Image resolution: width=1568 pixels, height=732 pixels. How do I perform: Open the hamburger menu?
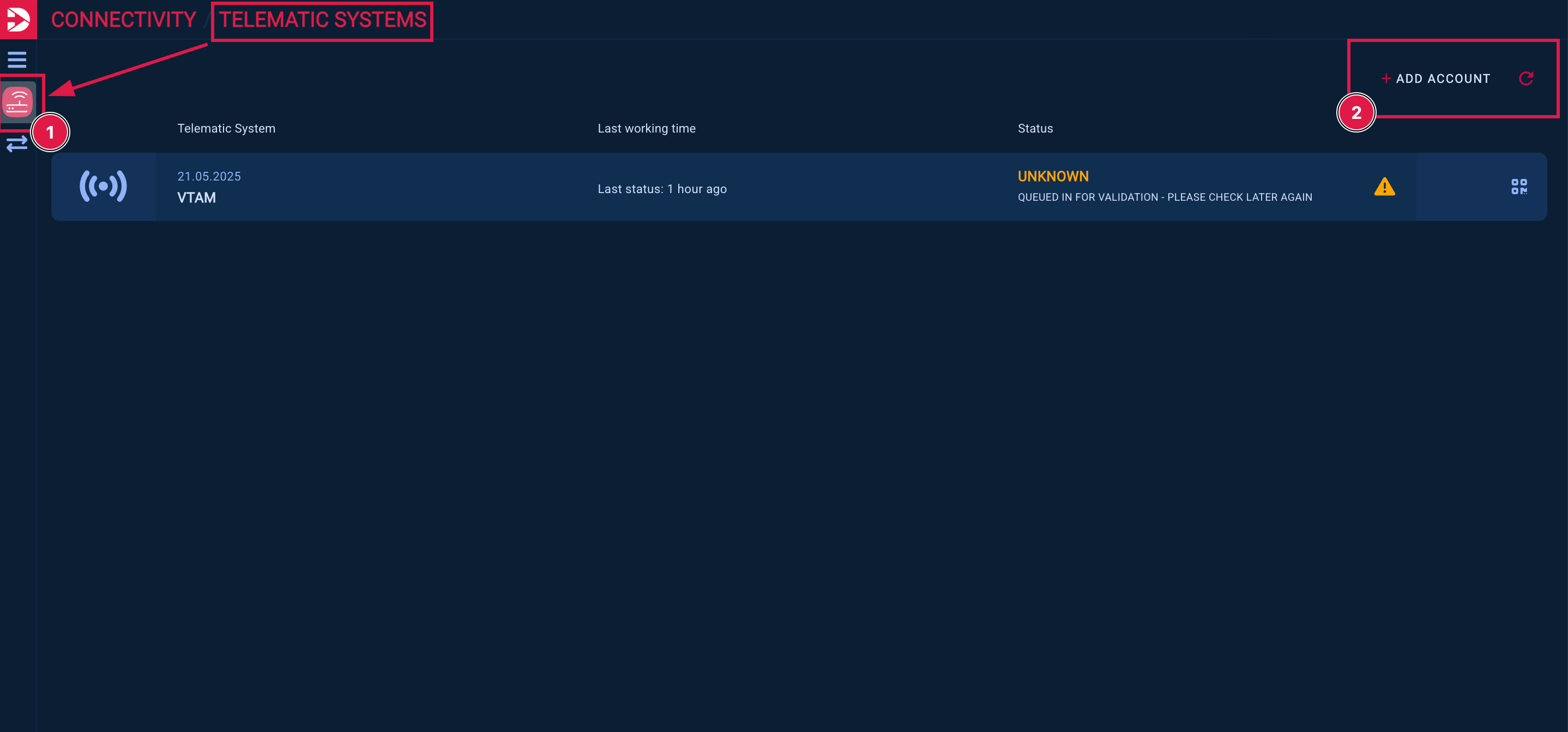pos(17,59)
